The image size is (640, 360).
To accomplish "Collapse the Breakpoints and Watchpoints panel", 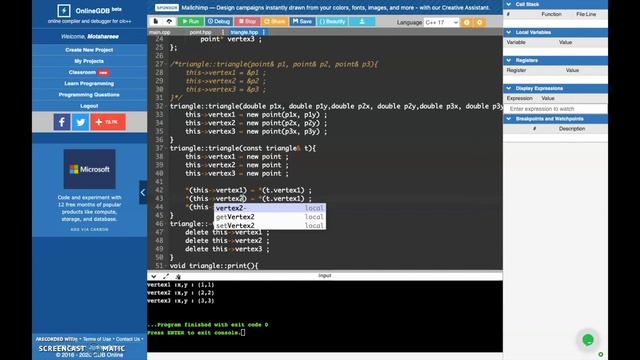I will (x=509, y=119).
